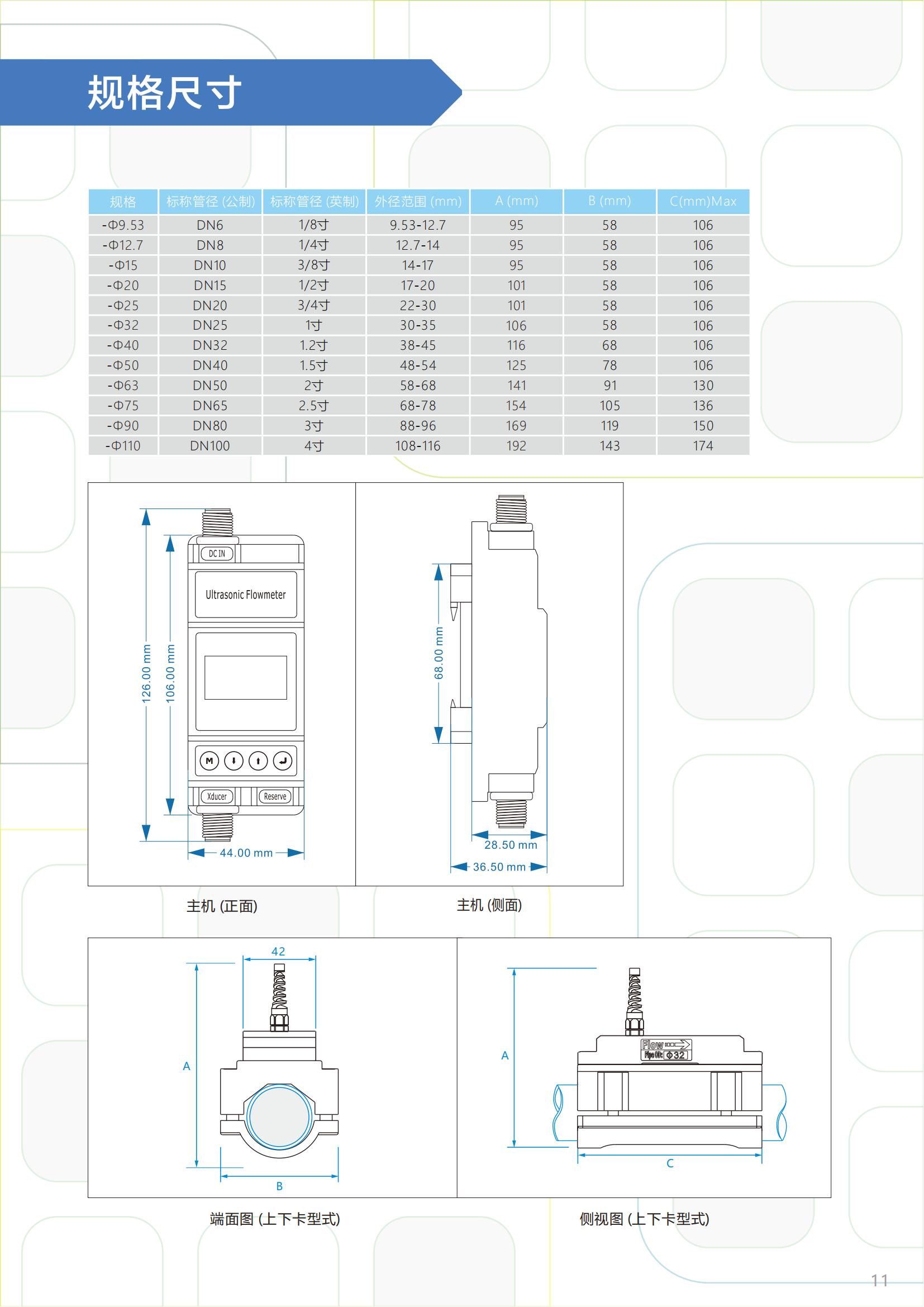The image size is (924, 1307).
Task: Click the 78 value in B column
Action: coord(609,365)
